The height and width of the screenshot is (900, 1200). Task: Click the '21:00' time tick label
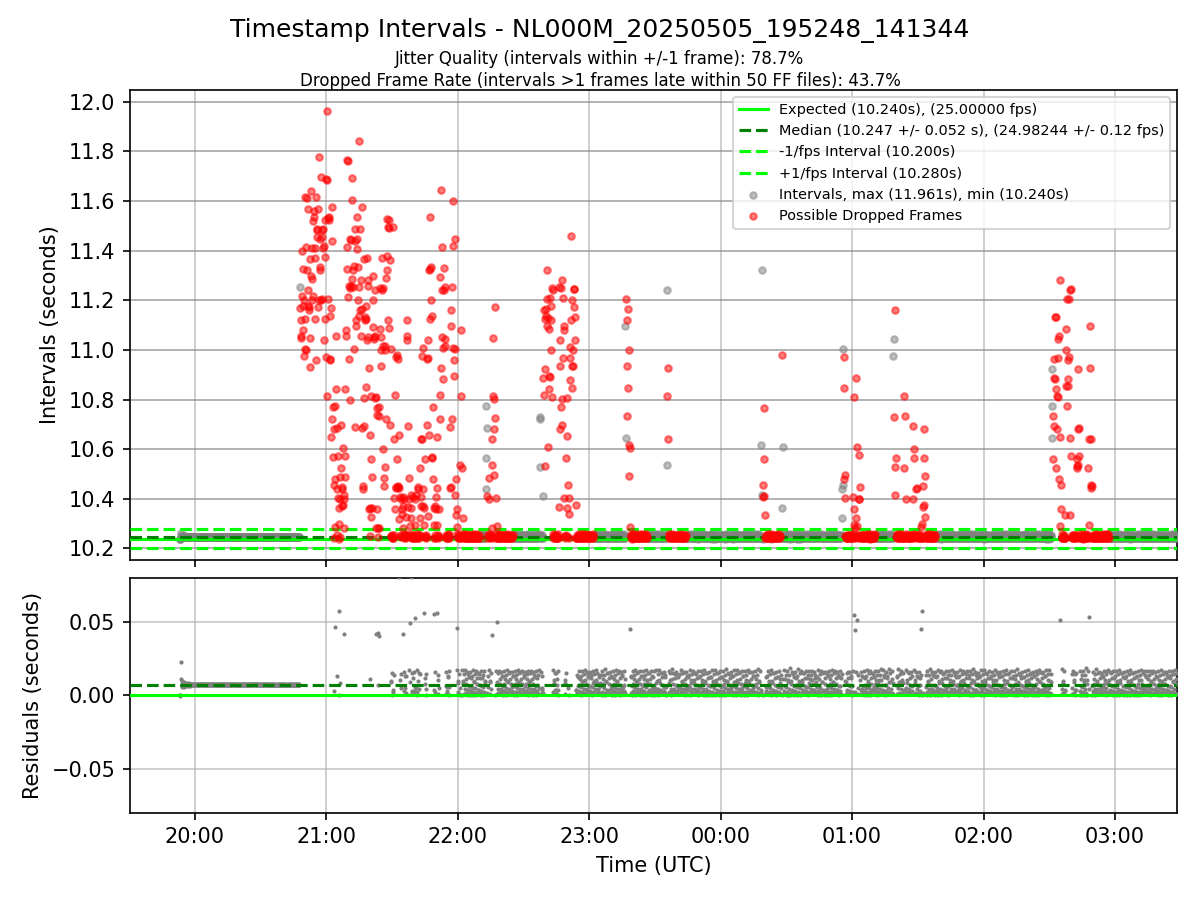326,835
